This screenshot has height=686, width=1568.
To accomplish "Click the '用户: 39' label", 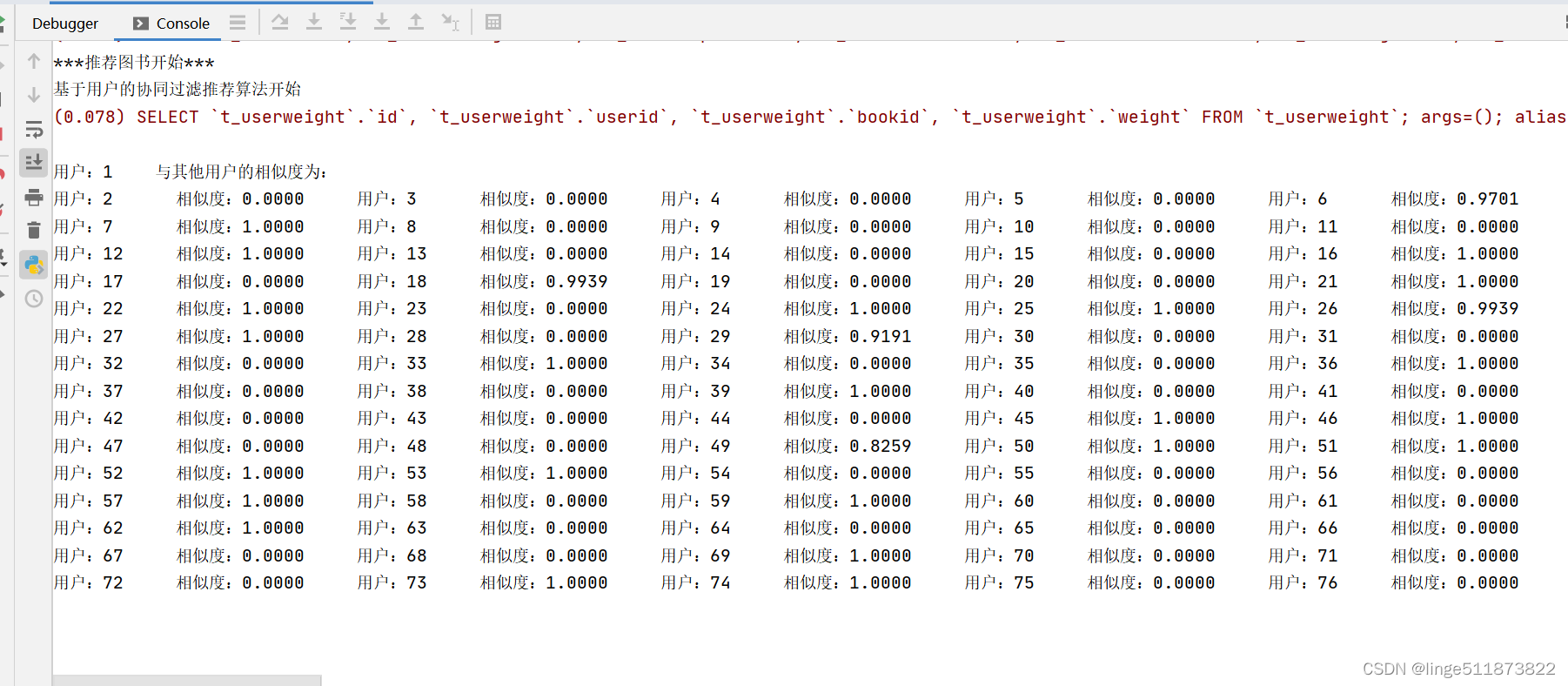I will pos(696,391).
